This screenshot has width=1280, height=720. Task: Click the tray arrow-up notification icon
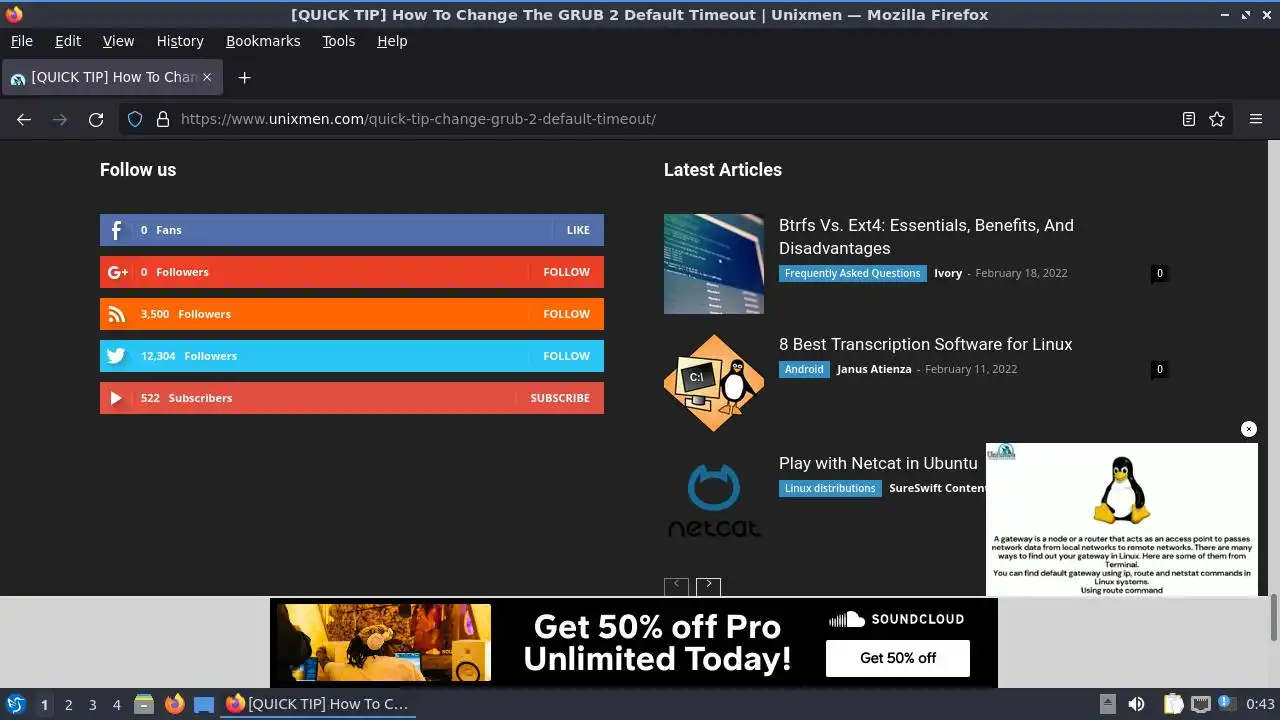pyautogui.click(x=1108, y=704)
